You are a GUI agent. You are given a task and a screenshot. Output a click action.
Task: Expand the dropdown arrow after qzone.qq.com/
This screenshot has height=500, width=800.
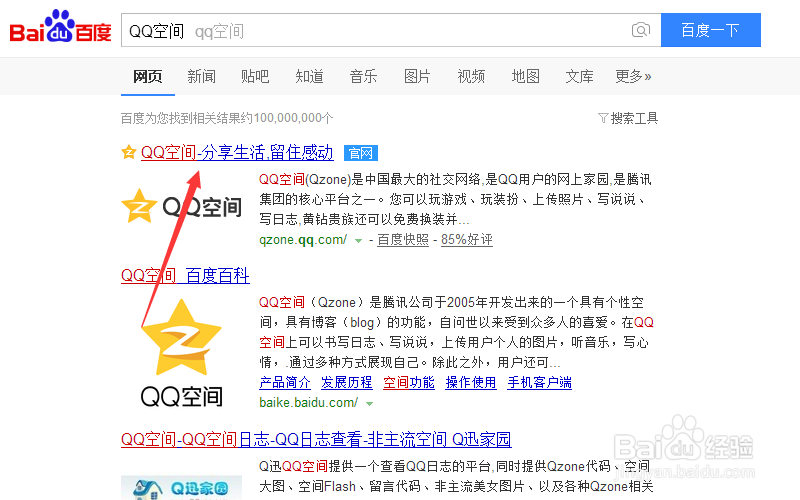point(358,240)
